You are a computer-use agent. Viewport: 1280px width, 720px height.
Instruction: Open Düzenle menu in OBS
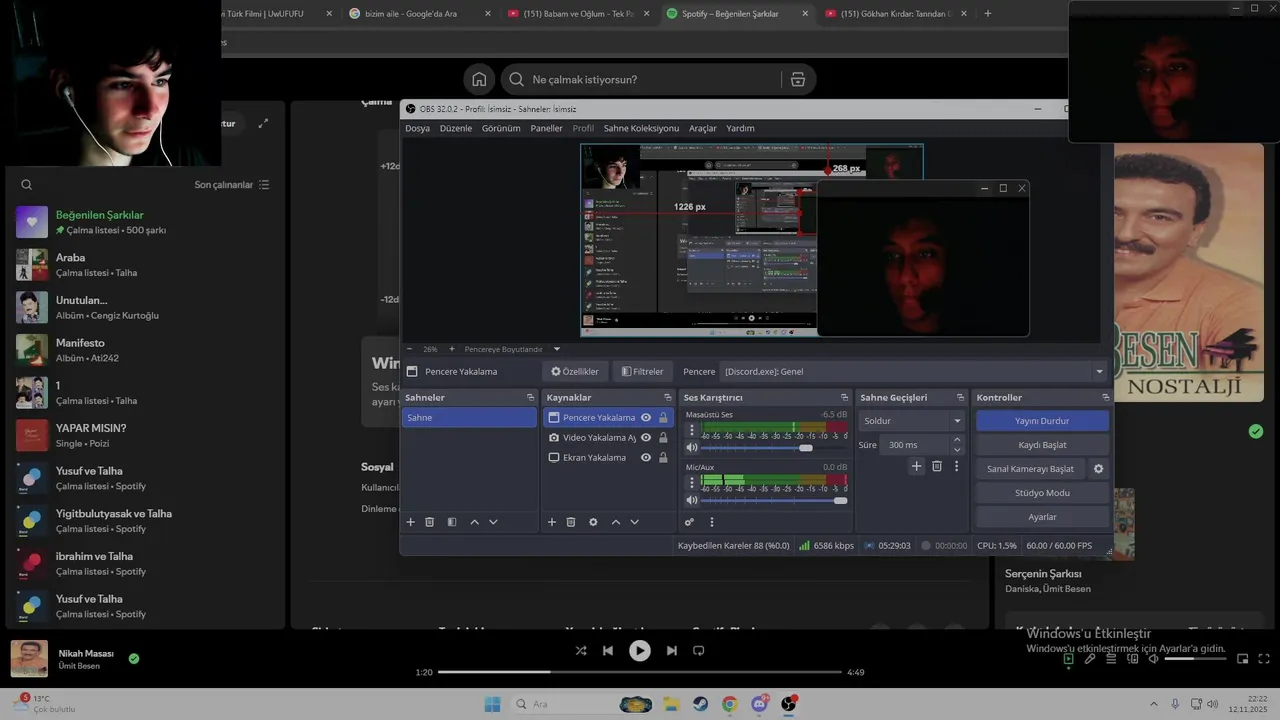click(456, 128)
